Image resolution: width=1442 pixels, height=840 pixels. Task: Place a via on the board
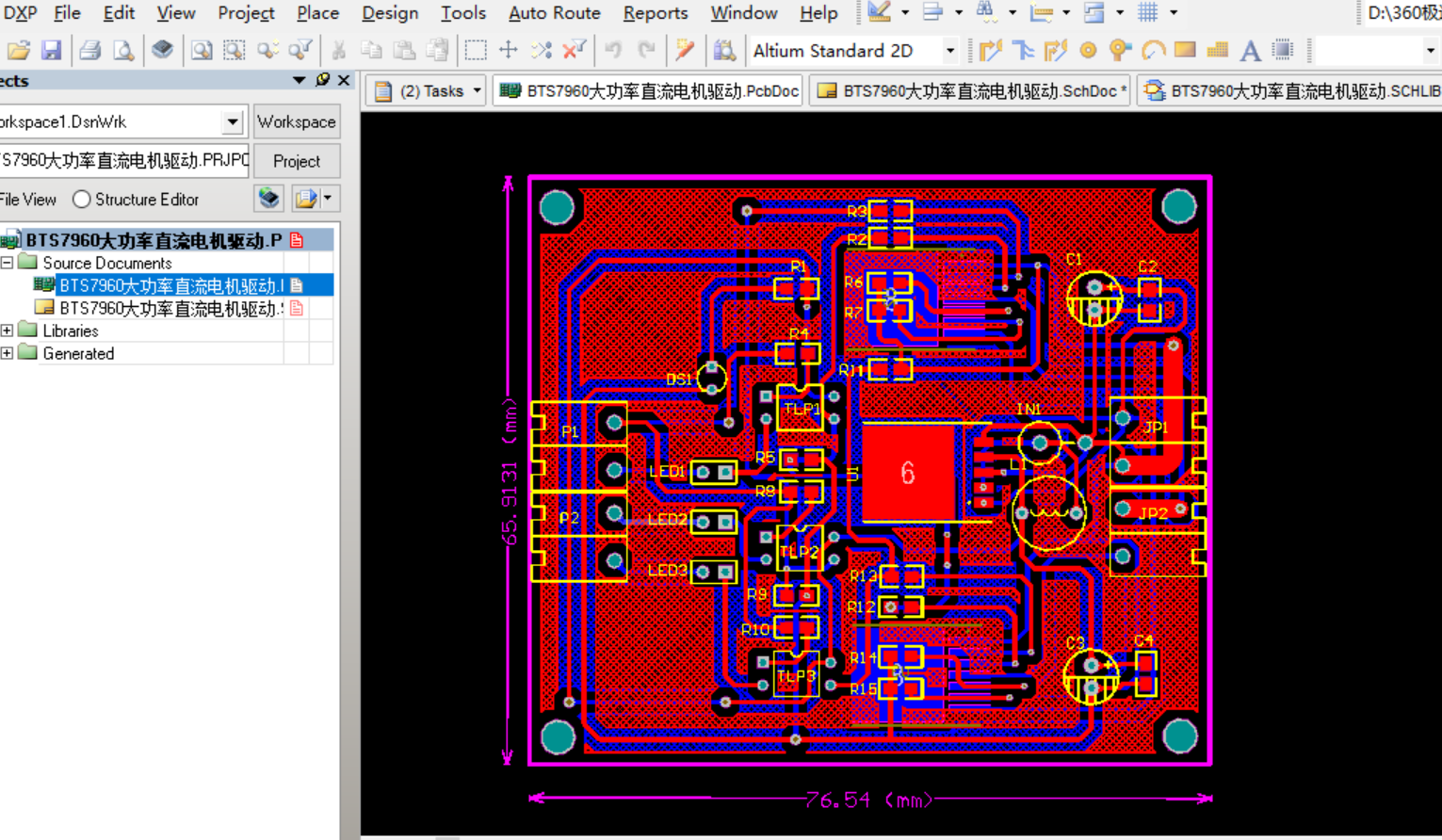[x=1120, y=50]
